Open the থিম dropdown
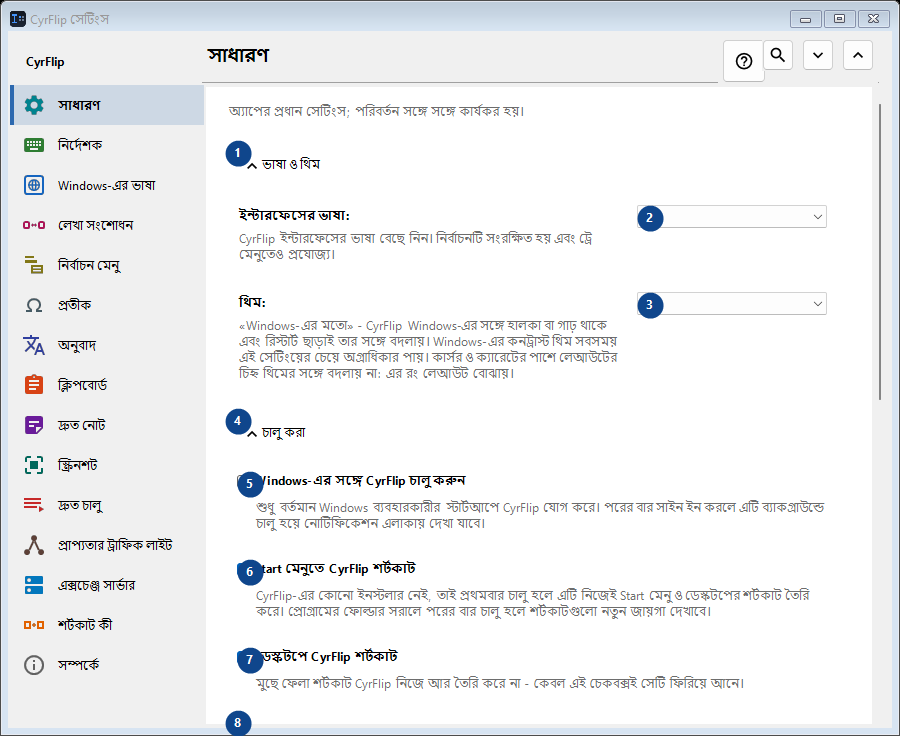The width and height of the screenshot is (900, 736). coord(732,304)
